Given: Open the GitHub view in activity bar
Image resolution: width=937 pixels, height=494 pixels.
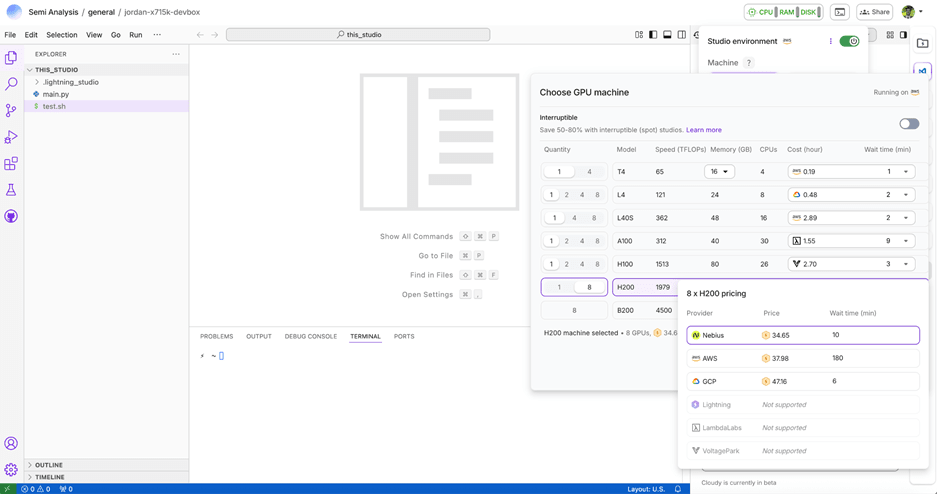Looking at the screenshot, I should point(11,216).
